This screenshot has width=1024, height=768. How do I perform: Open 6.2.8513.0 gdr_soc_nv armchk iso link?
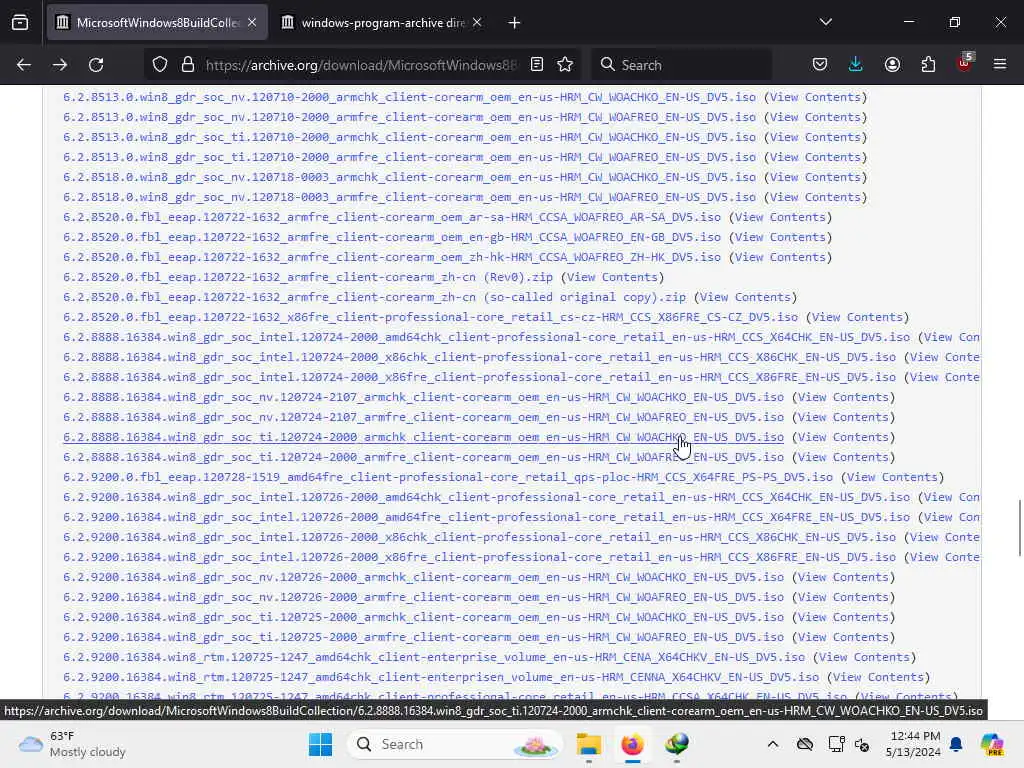point(409,97)
